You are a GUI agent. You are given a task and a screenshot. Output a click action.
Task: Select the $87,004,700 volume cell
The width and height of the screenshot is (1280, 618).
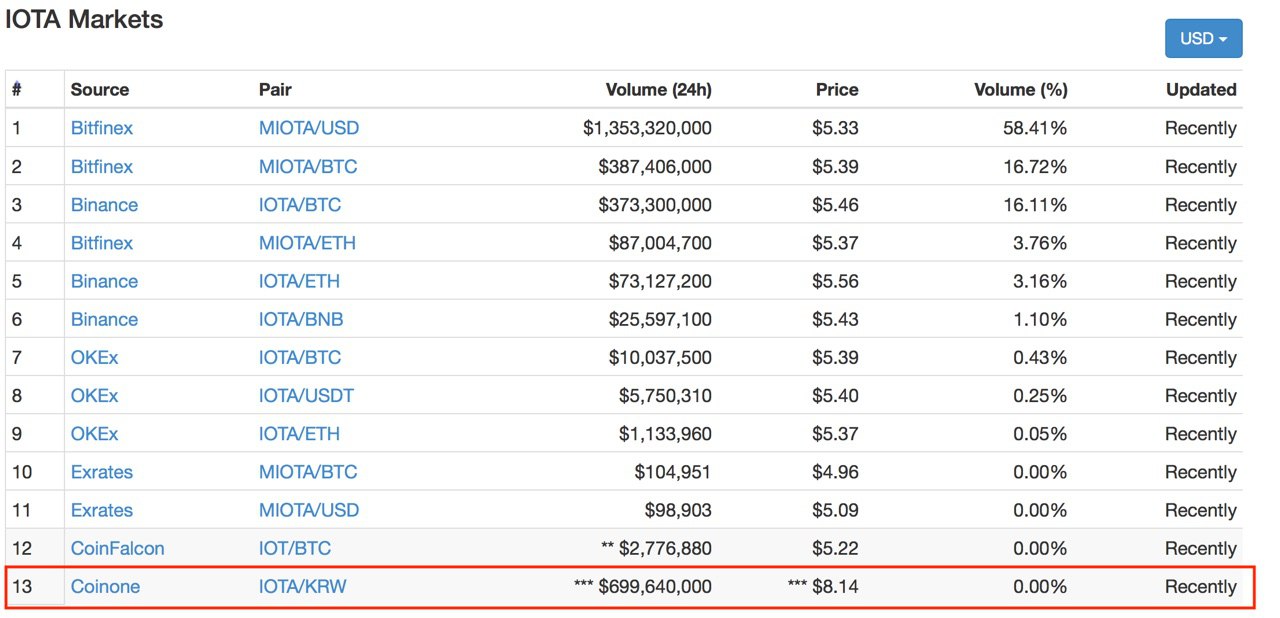(x=660, y=242)
